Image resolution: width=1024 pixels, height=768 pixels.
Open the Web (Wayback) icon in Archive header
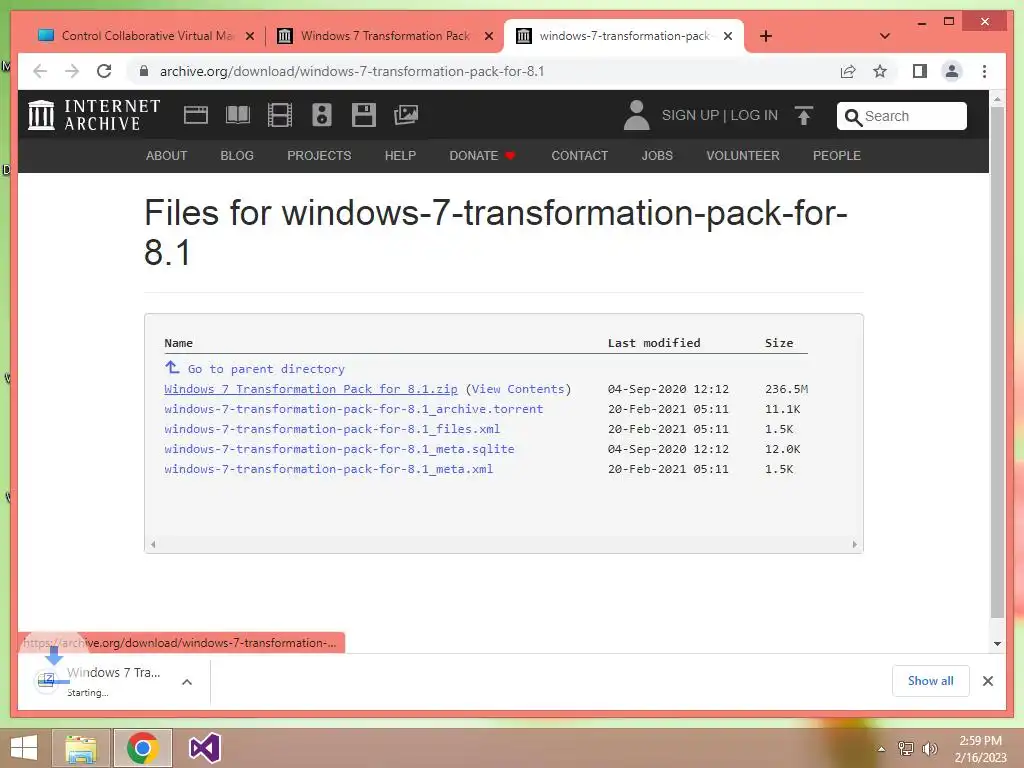click(x=195, y=115)
